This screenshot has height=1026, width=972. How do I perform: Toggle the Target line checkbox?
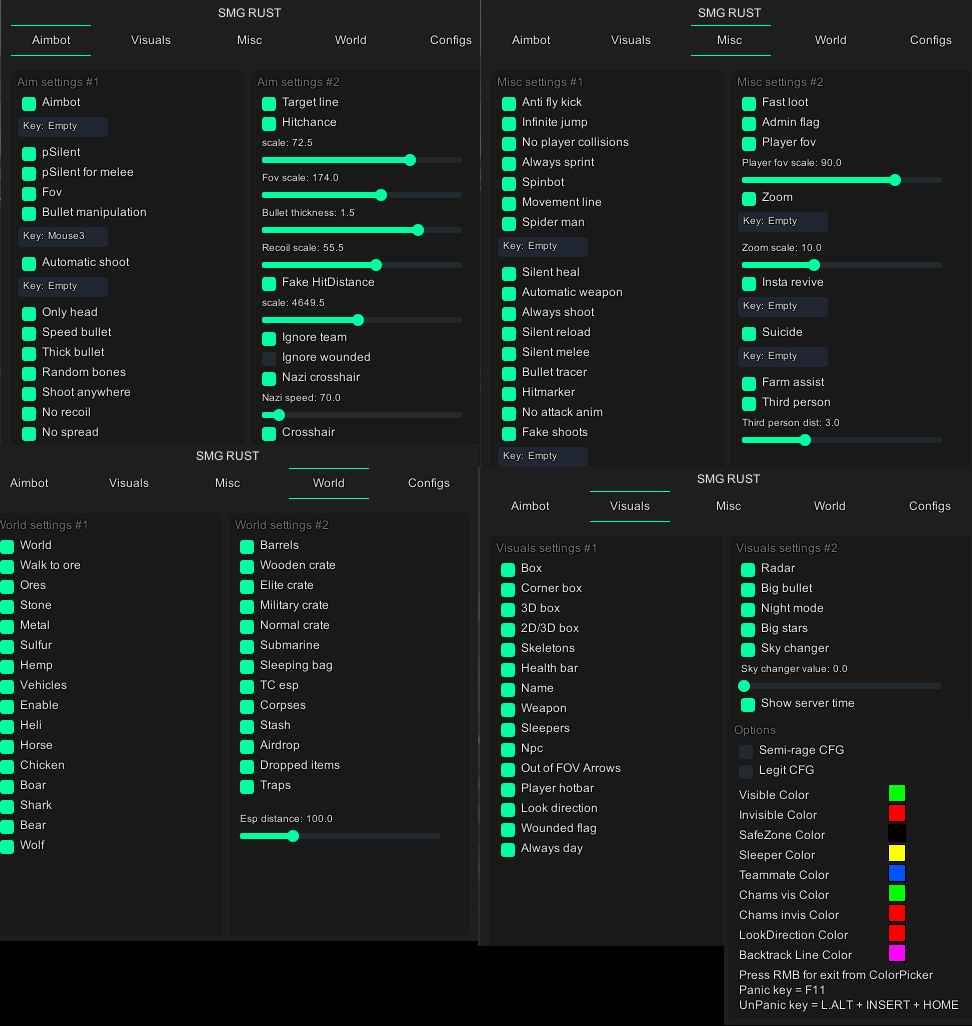[269, 103]
